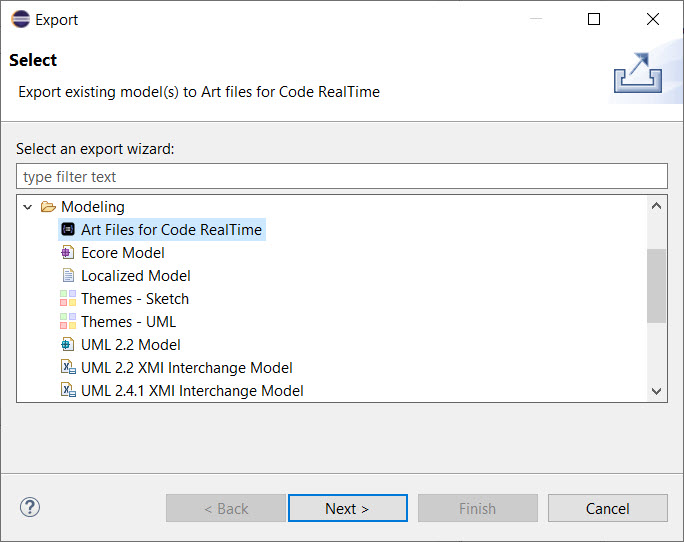Select Art Files for Code RealTime label
The image size is (684, 542).
(x=171, y=230)
